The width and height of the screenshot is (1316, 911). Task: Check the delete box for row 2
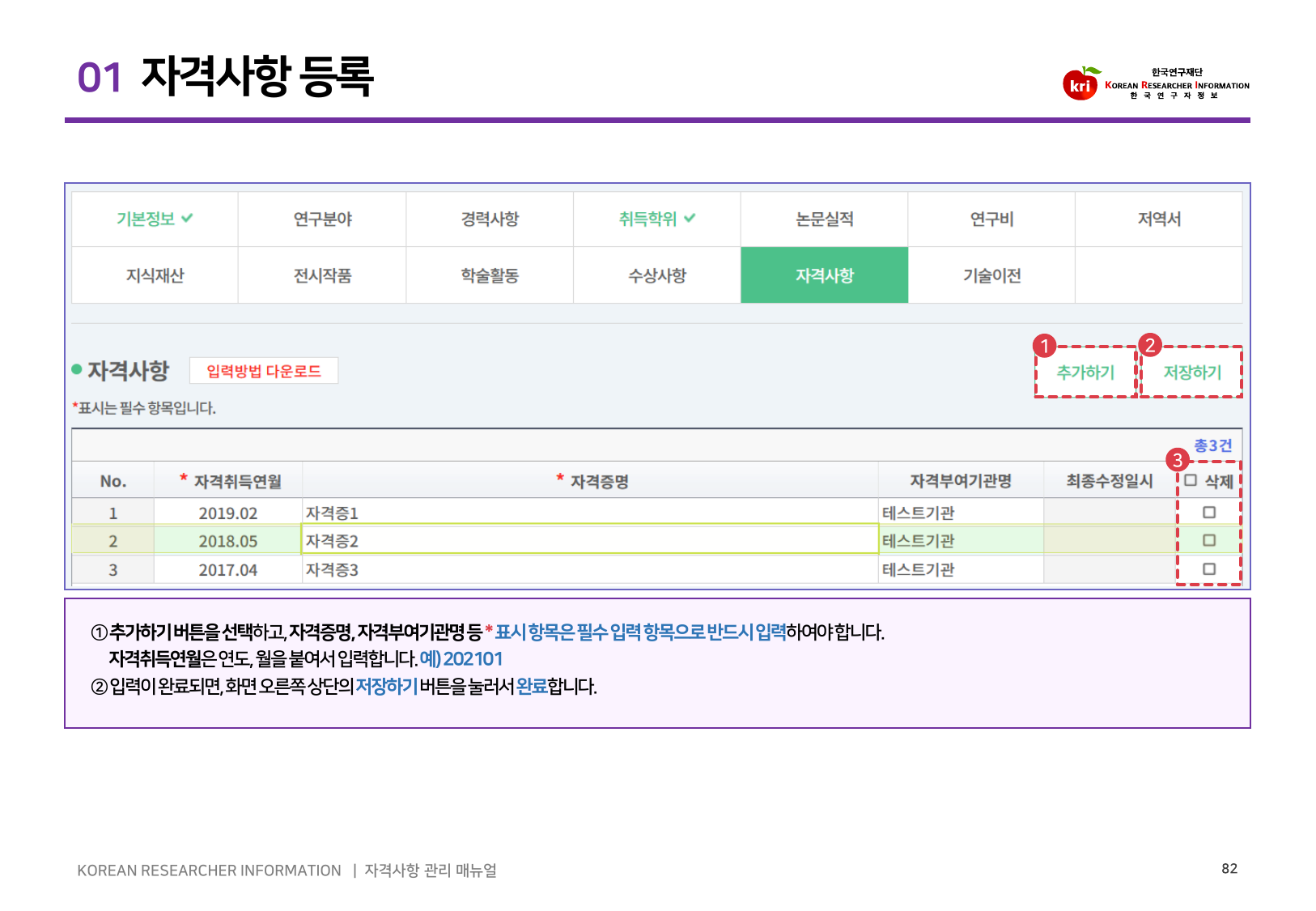tap(1209, 540)
